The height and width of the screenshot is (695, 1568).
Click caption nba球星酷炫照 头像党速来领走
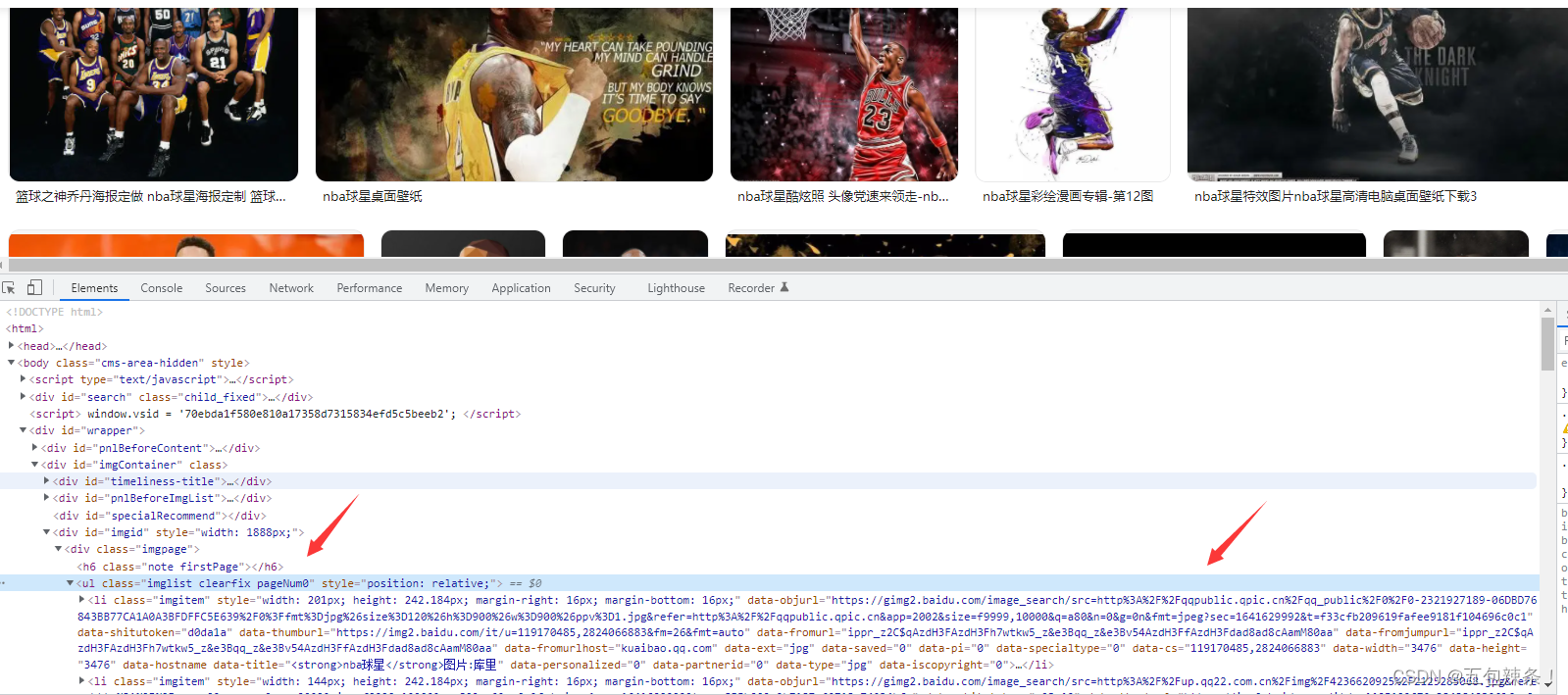pyautogui.click(x=843, y=197)
